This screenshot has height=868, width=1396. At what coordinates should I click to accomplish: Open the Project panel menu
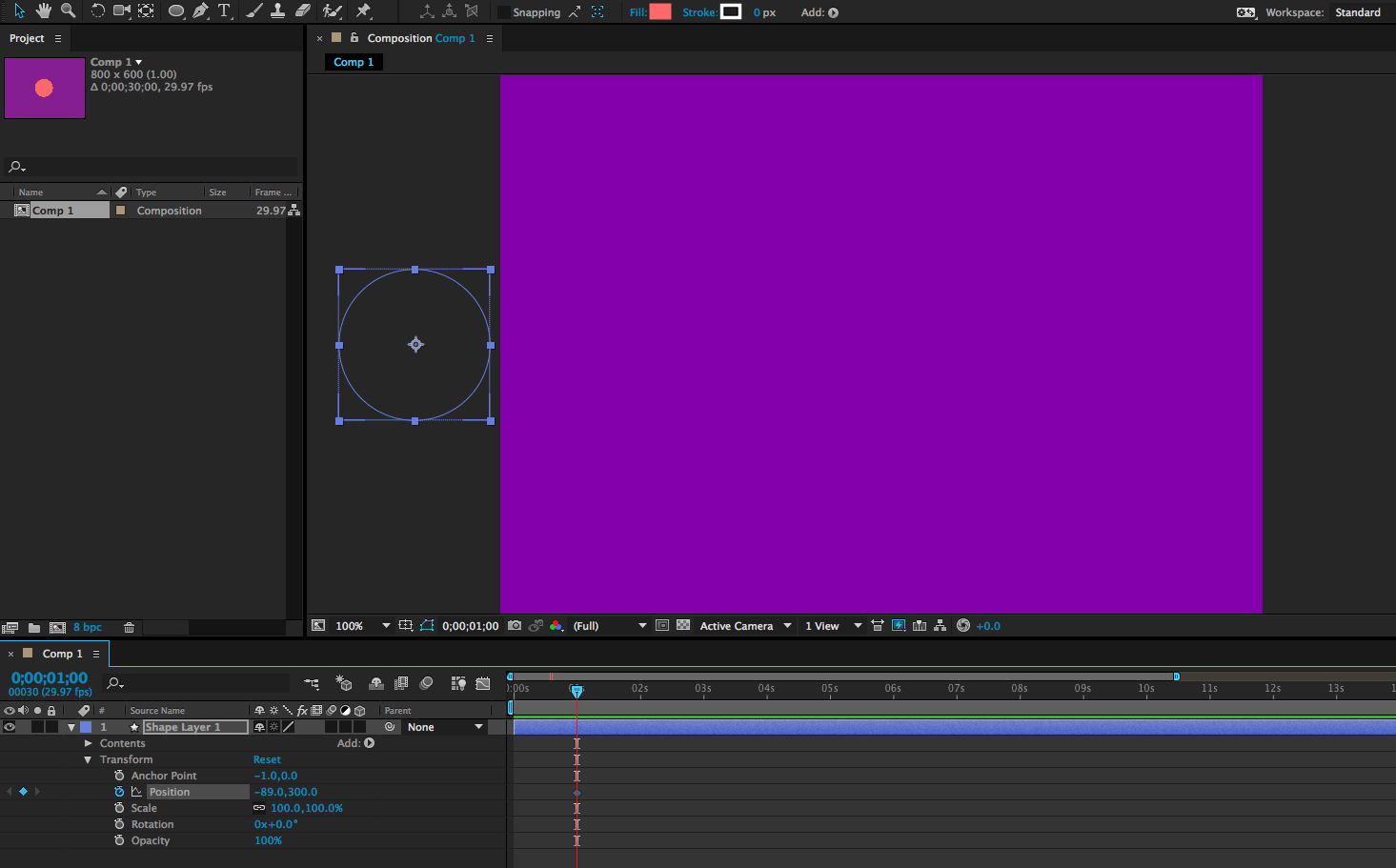coord(58,38)
